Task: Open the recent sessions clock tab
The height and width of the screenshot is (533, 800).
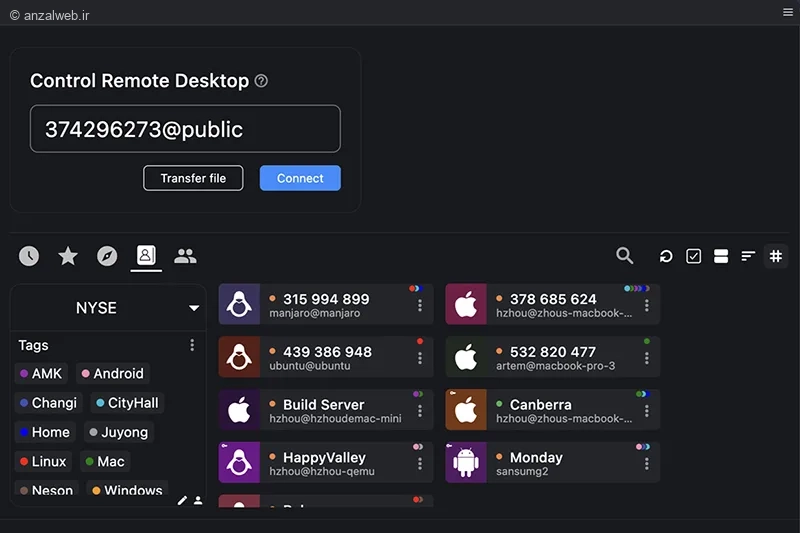Action: coord(29,256)
